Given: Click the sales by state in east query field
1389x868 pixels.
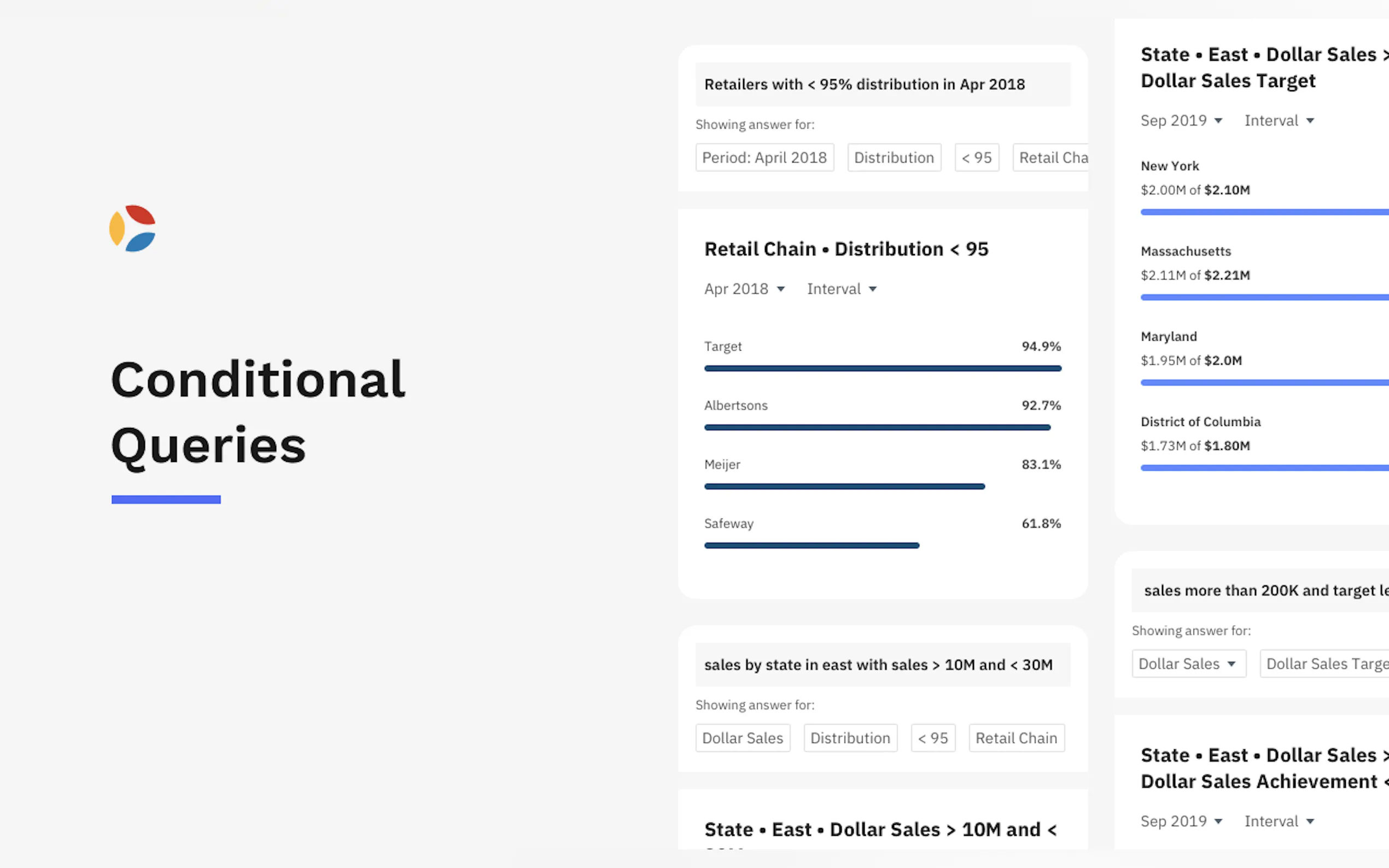Looking at the screenshot, I should [883, 665].
